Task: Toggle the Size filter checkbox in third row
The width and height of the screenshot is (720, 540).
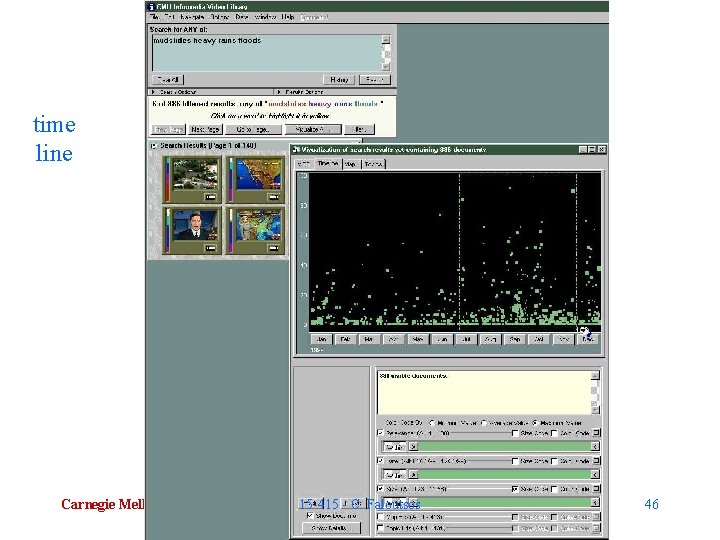Action: coord(381,489)
